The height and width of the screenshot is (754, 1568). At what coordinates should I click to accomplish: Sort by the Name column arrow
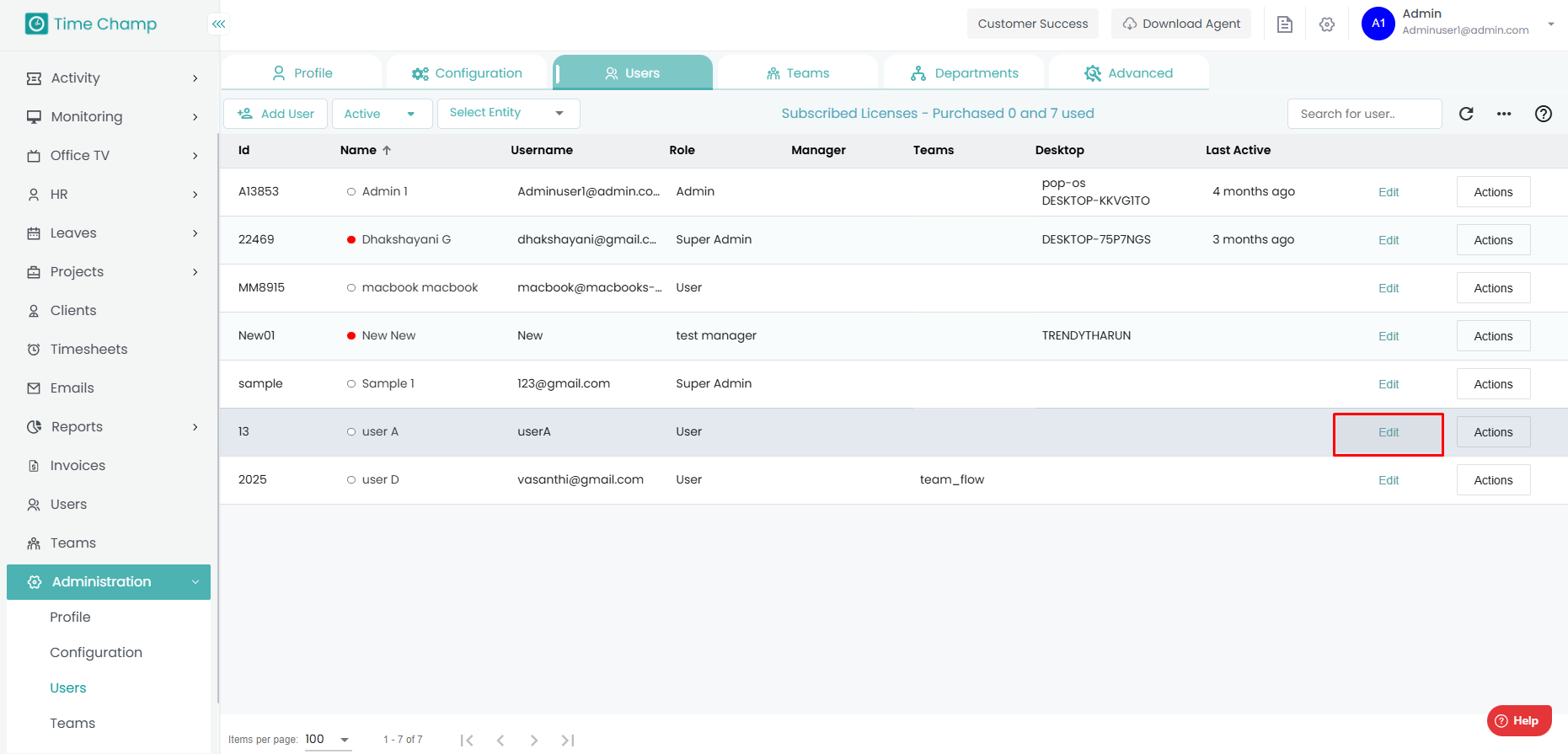[387, 150]
